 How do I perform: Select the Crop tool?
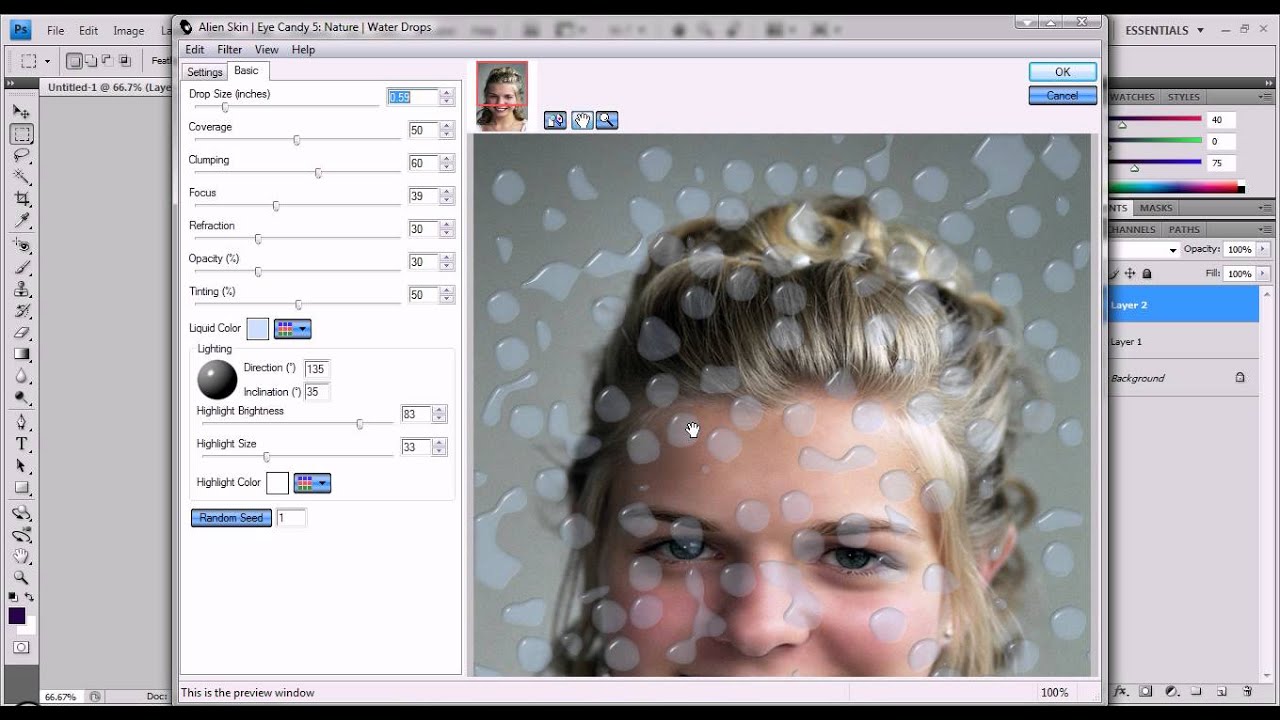(21, 199)
